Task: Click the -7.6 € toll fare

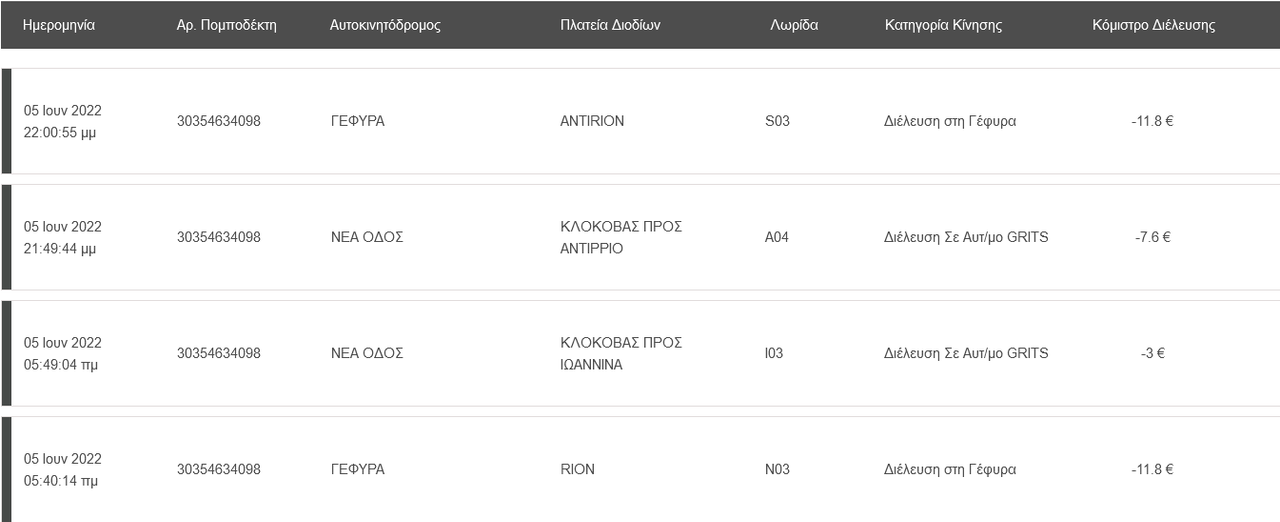Action: tap(1152, 237)
